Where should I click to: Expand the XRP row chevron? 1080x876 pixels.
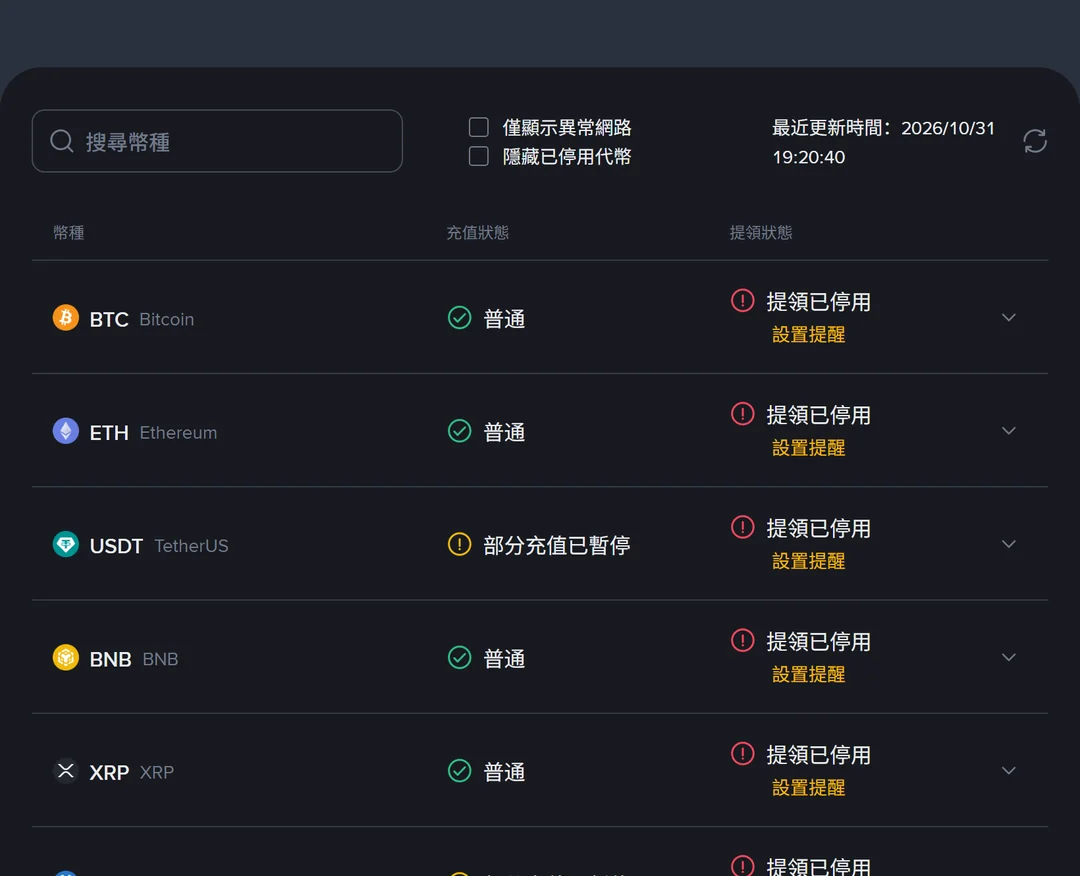click(x=1008, y=771)
